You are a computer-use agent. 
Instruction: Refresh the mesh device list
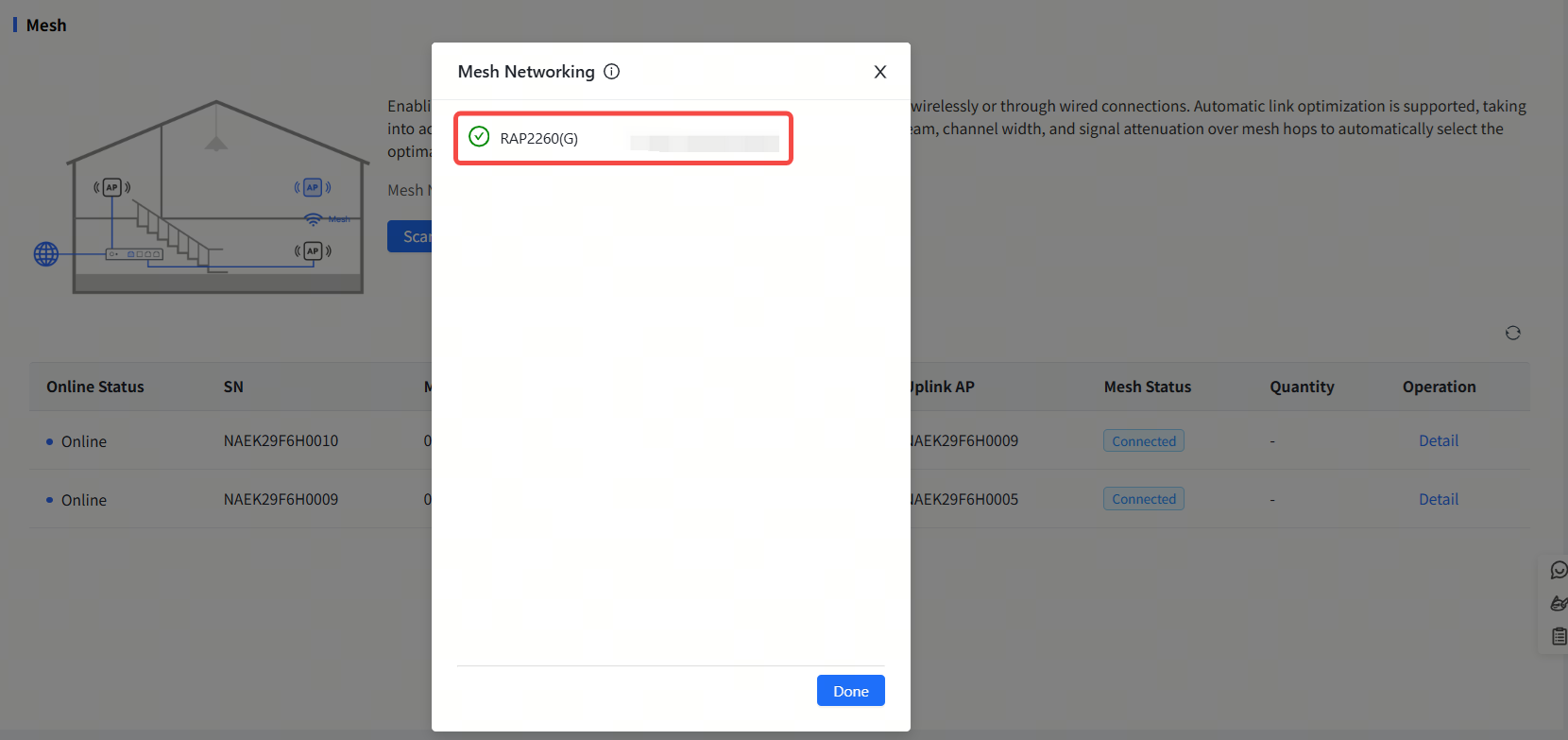coord(1512,333)
